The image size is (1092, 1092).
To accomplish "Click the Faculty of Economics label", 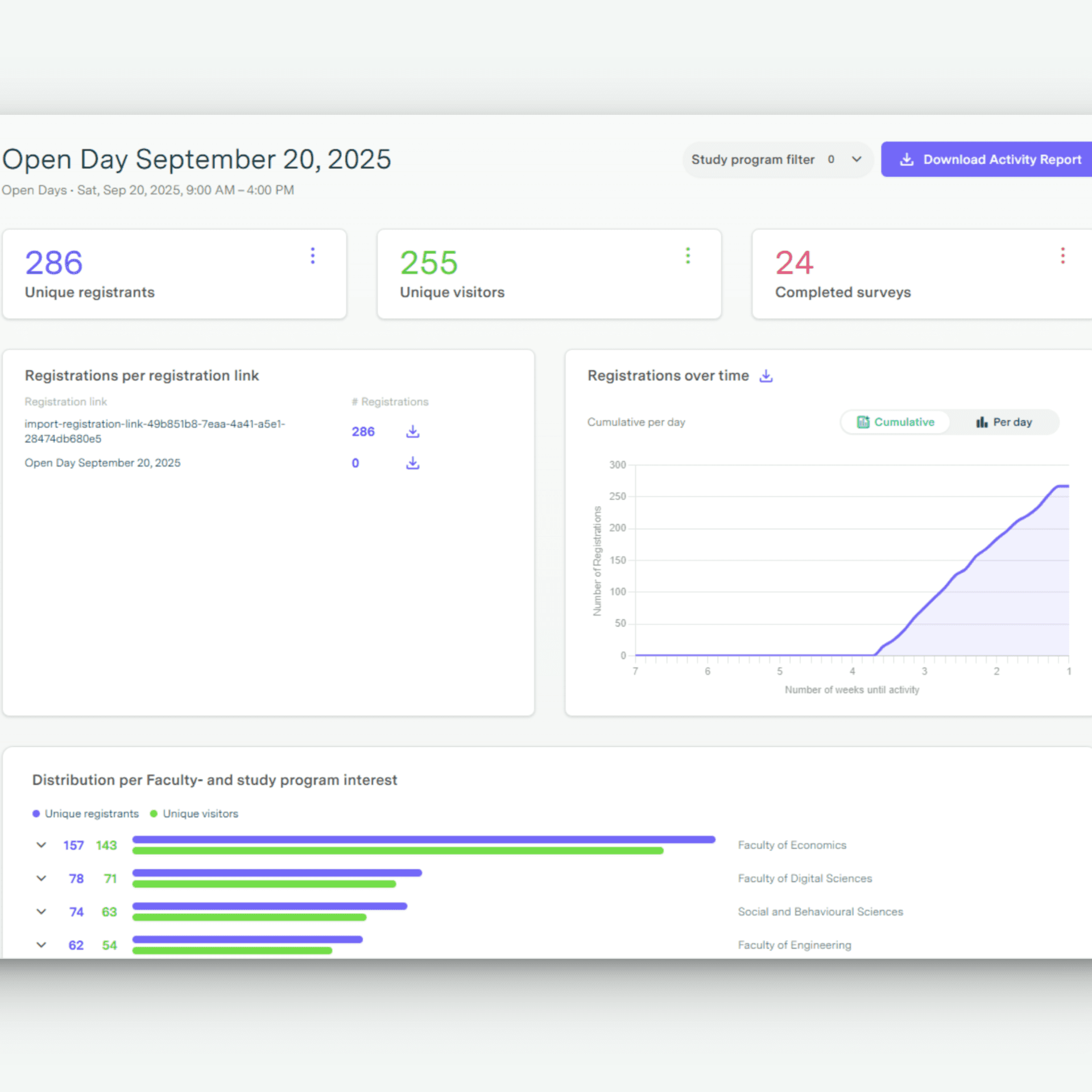I will 792,845.
